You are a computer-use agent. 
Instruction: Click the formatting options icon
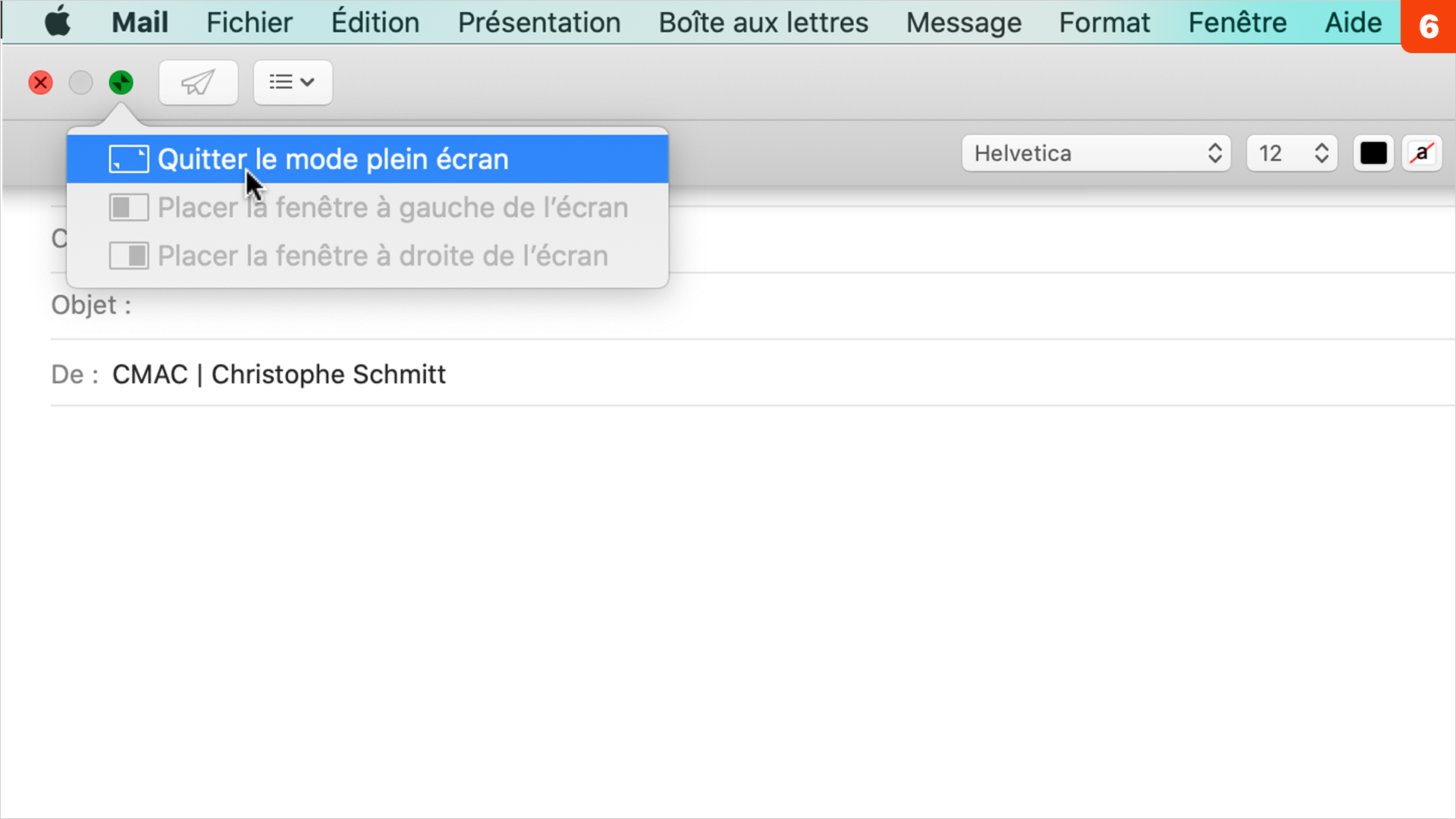(x=292, y=82)
